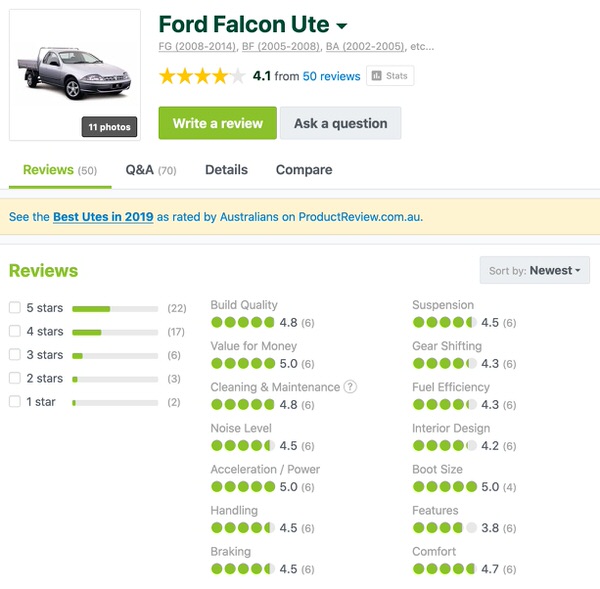600x589 pixels.
Task: Open the FG (2008-2014) model link
Action: 198,47
